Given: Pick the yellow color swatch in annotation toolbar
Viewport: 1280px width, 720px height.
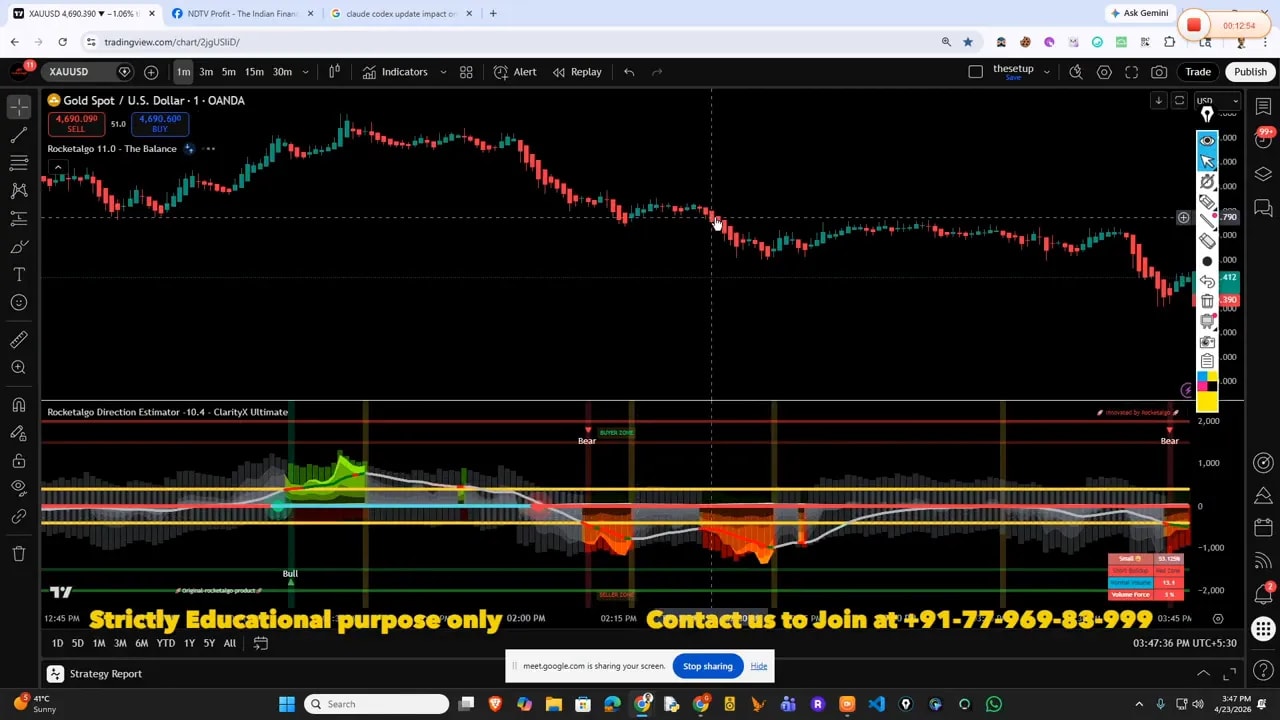Looking at the screenshot, I should (1207, 402).
